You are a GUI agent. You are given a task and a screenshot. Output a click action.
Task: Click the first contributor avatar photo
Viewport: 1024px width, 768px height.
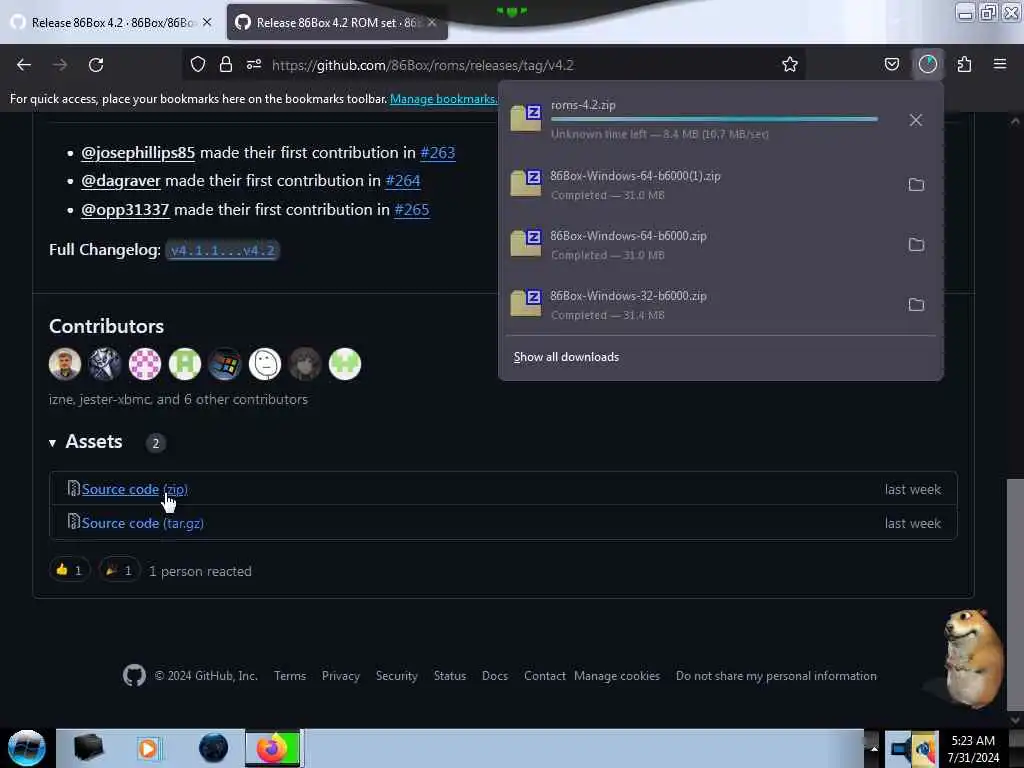coord(65,364)
